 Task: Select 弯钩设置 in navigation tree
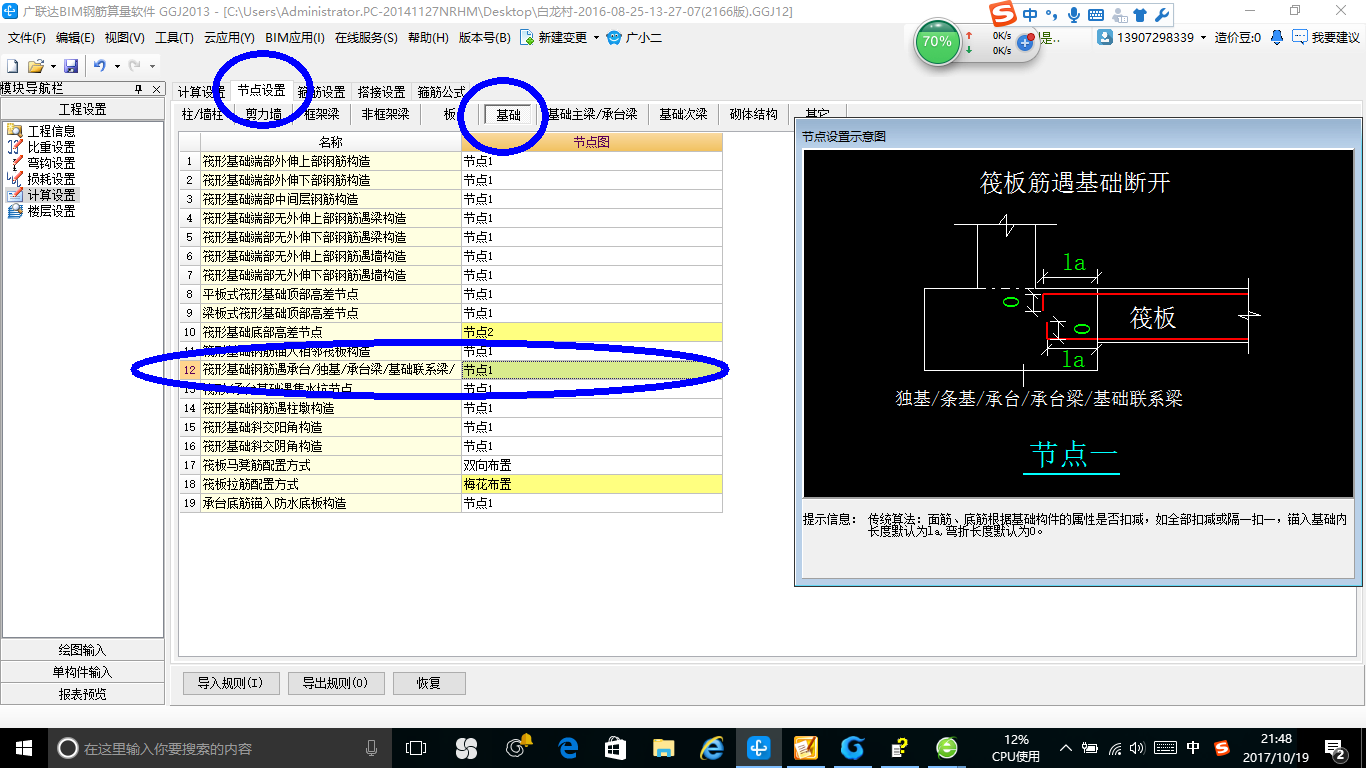[51, 163]
